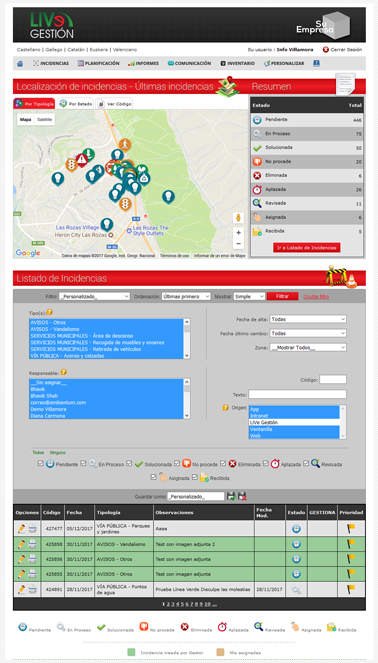Image resolution: width=378 pixels, height=663 pixels.
Task: Click the orange pedestrian map marker
Action: click(x=125, y=144)
